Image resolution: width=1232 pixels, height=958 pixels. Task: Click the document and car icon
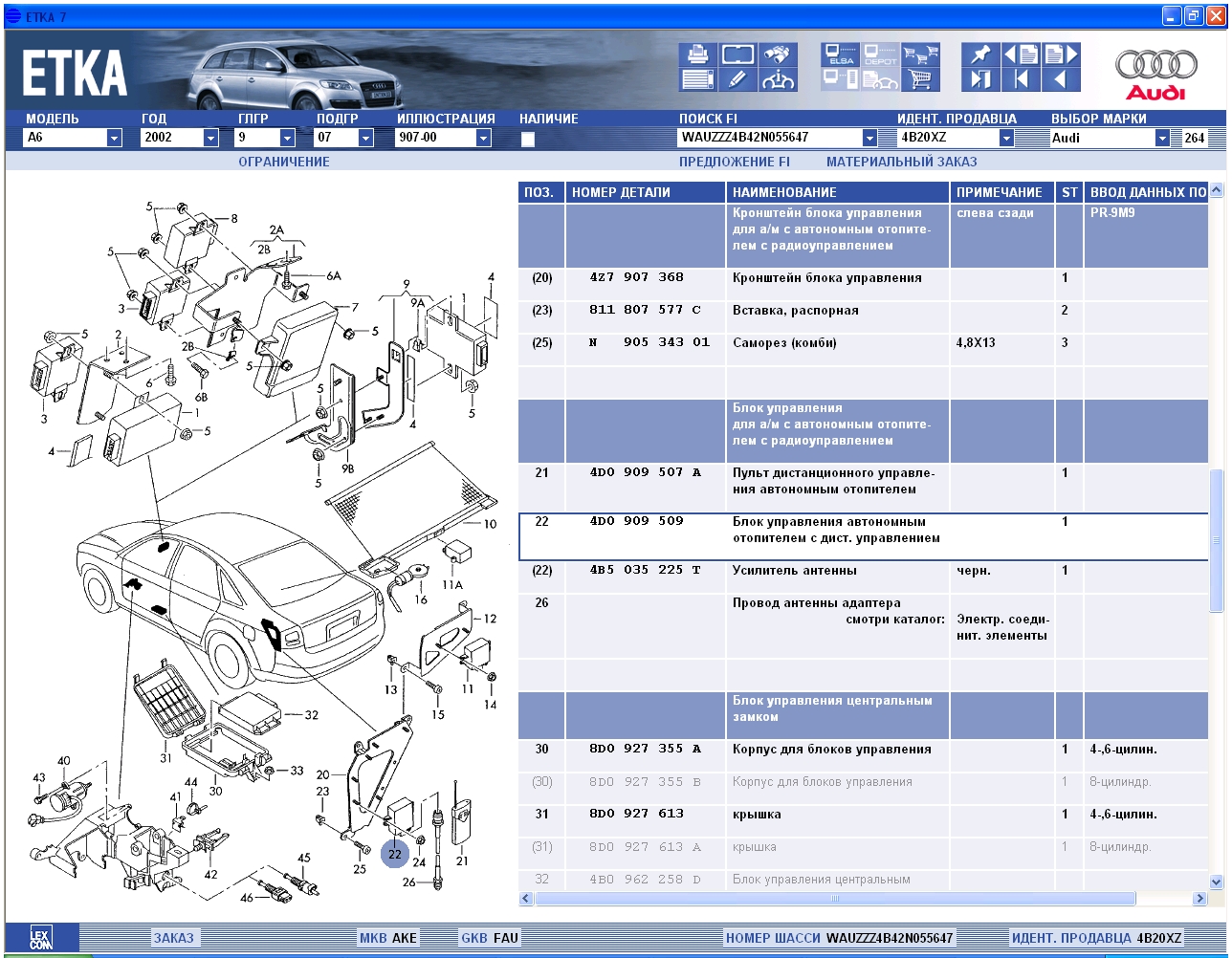pos(880,79)
